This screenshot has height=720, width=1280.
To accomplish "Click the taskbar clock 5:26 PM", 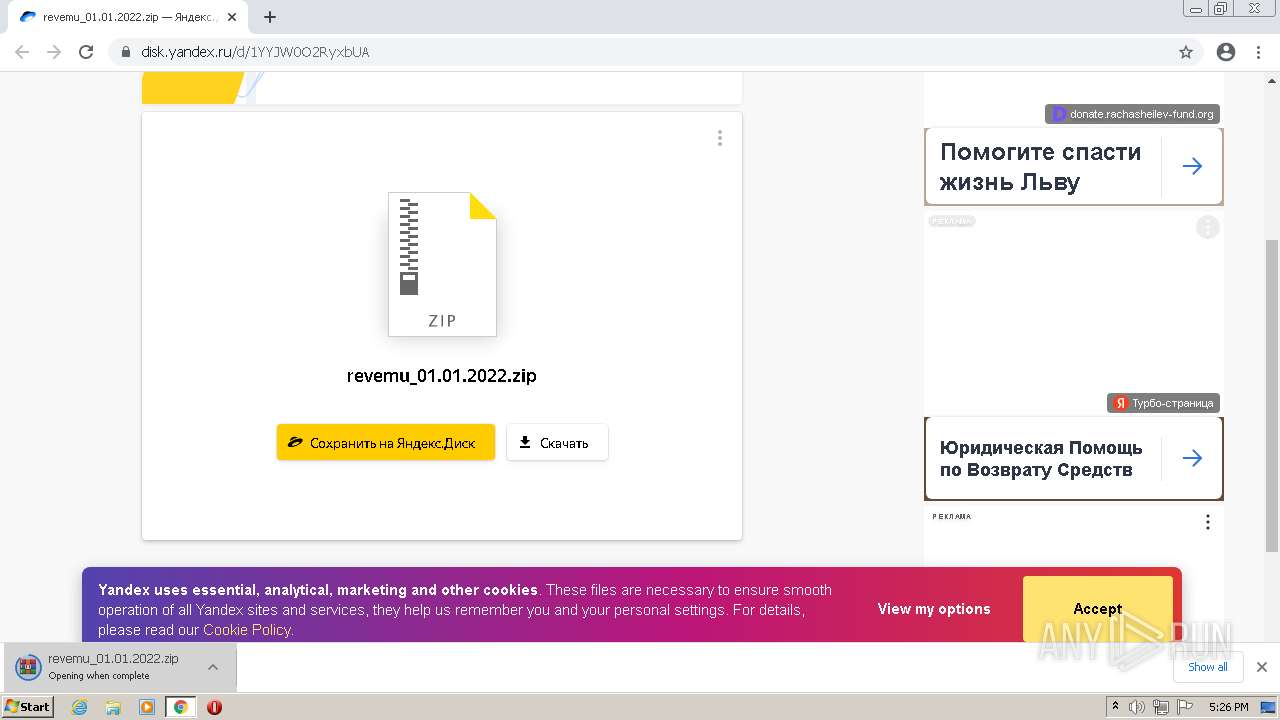I will point(1229,707).
